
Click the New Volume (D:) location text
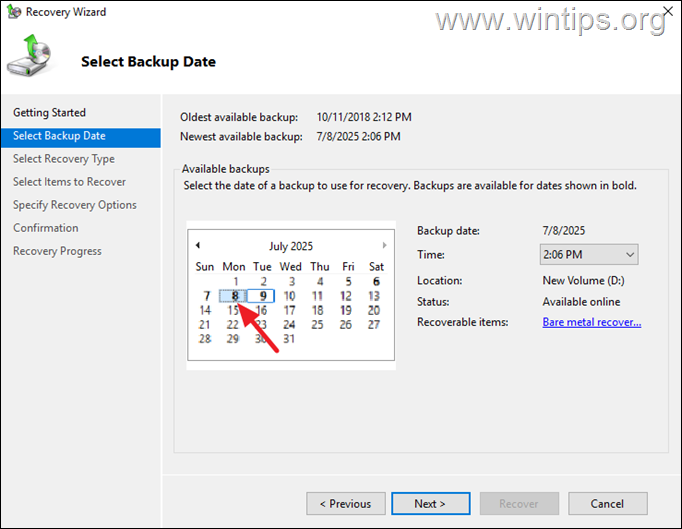pos(584,281)
